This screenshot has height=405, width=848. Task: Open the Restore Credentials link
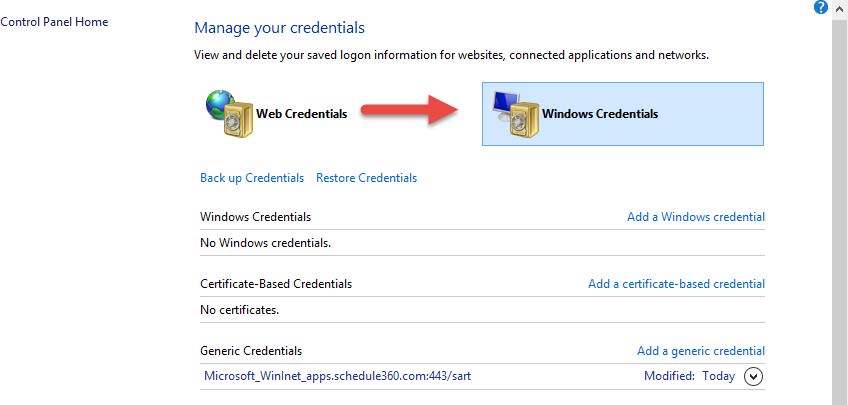coord(366,178)
